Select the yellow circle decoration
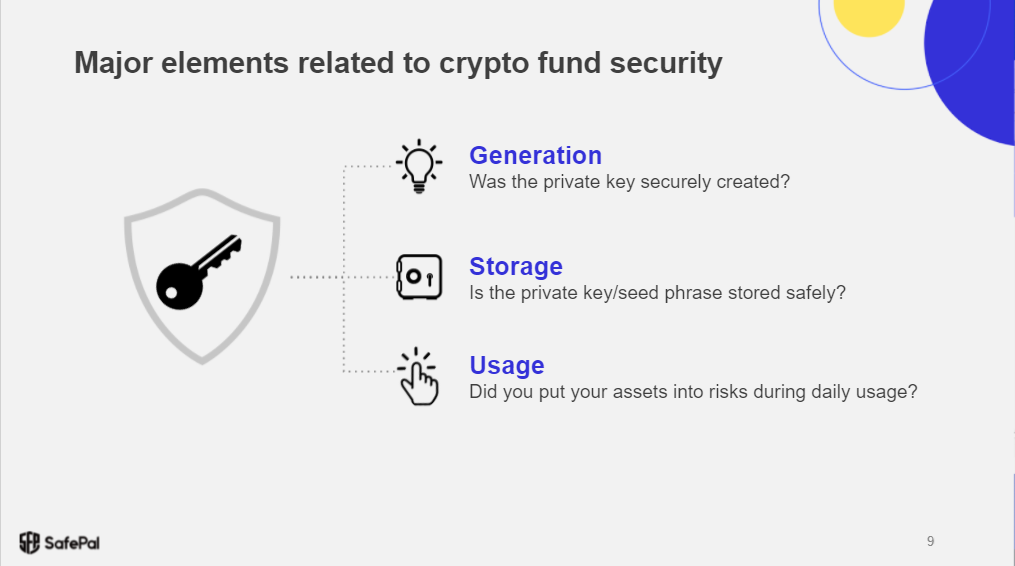Screen dimensions: 1015x566 [x=868, y=16]
